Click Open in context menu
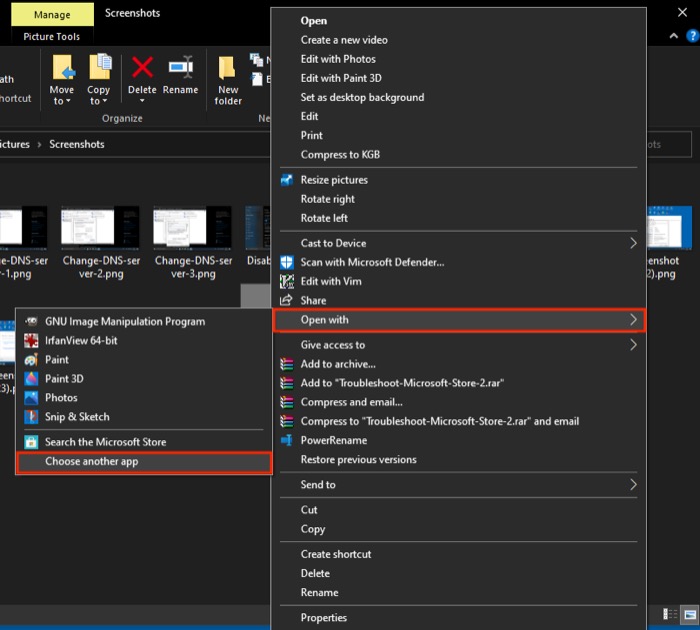 click(x=458, y=21)
